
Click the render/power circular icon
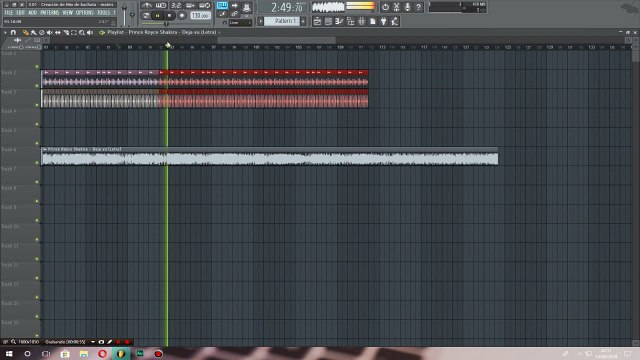[x=385, y=7]
